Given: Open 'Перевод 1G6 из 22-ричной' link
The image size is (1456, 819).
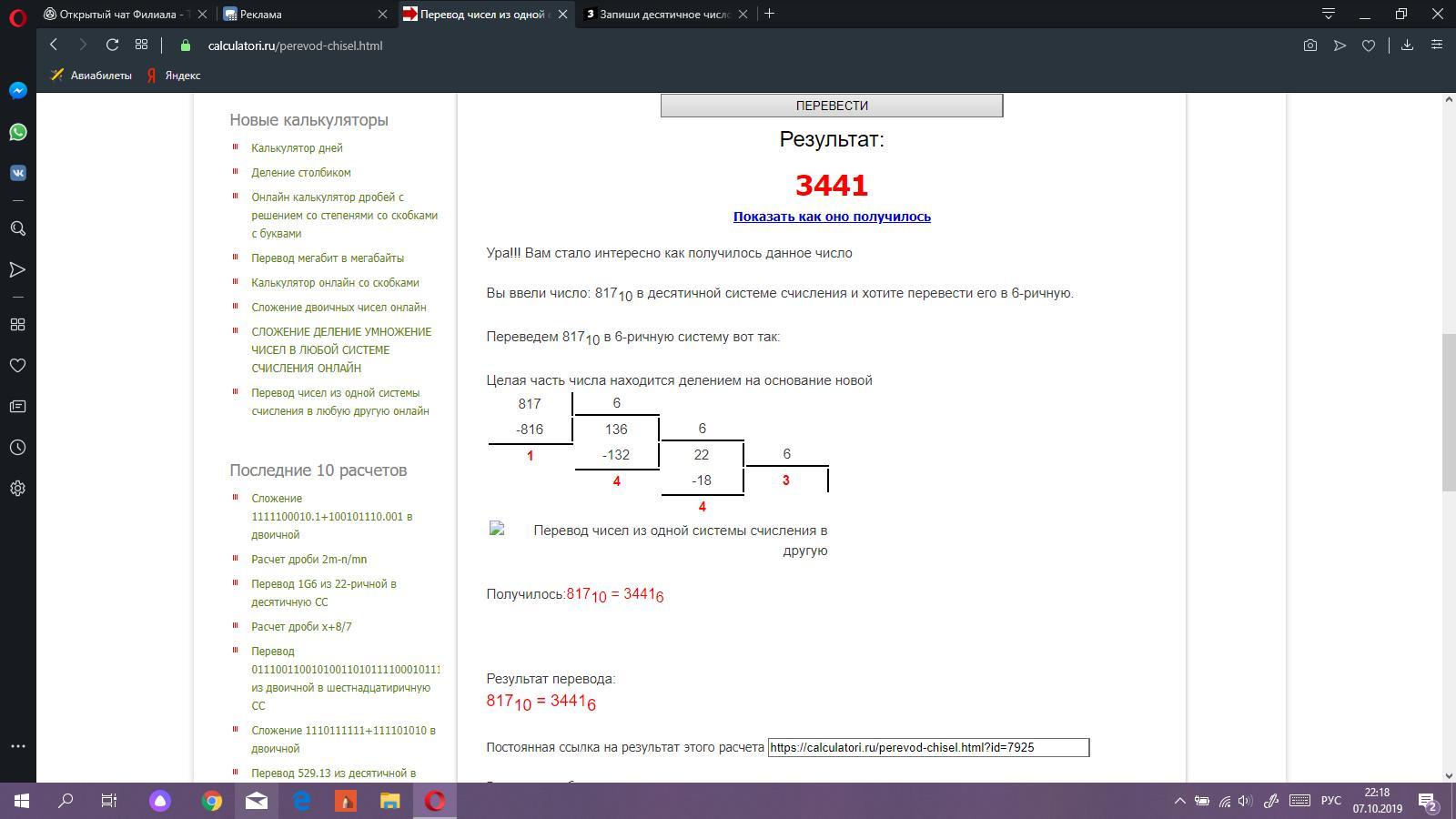Looking at the screenshot, I should coord(324,592).
